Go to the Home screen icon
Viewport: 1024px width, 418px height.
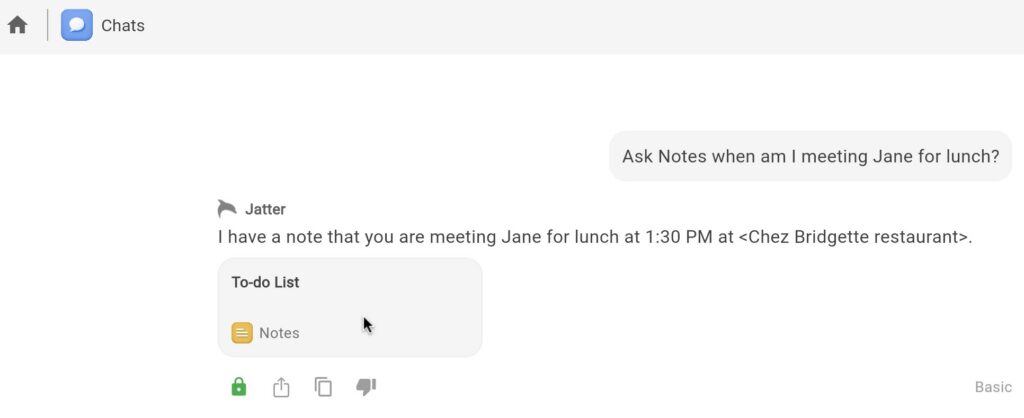[x=17, y=25]
